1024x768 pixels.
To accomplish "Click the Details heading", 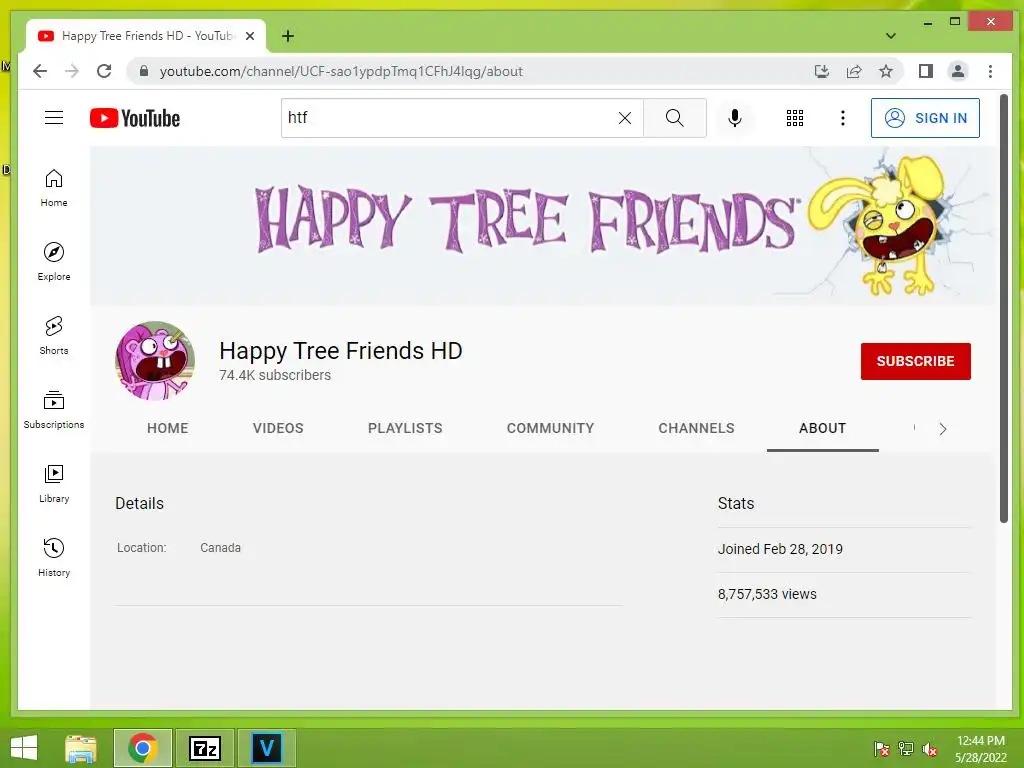I will click(139, 504).
